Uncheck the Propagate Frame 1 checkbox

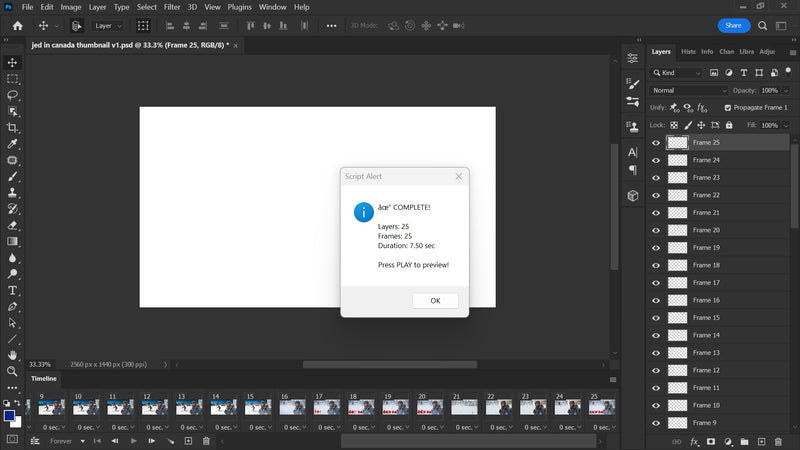point(728,107)
